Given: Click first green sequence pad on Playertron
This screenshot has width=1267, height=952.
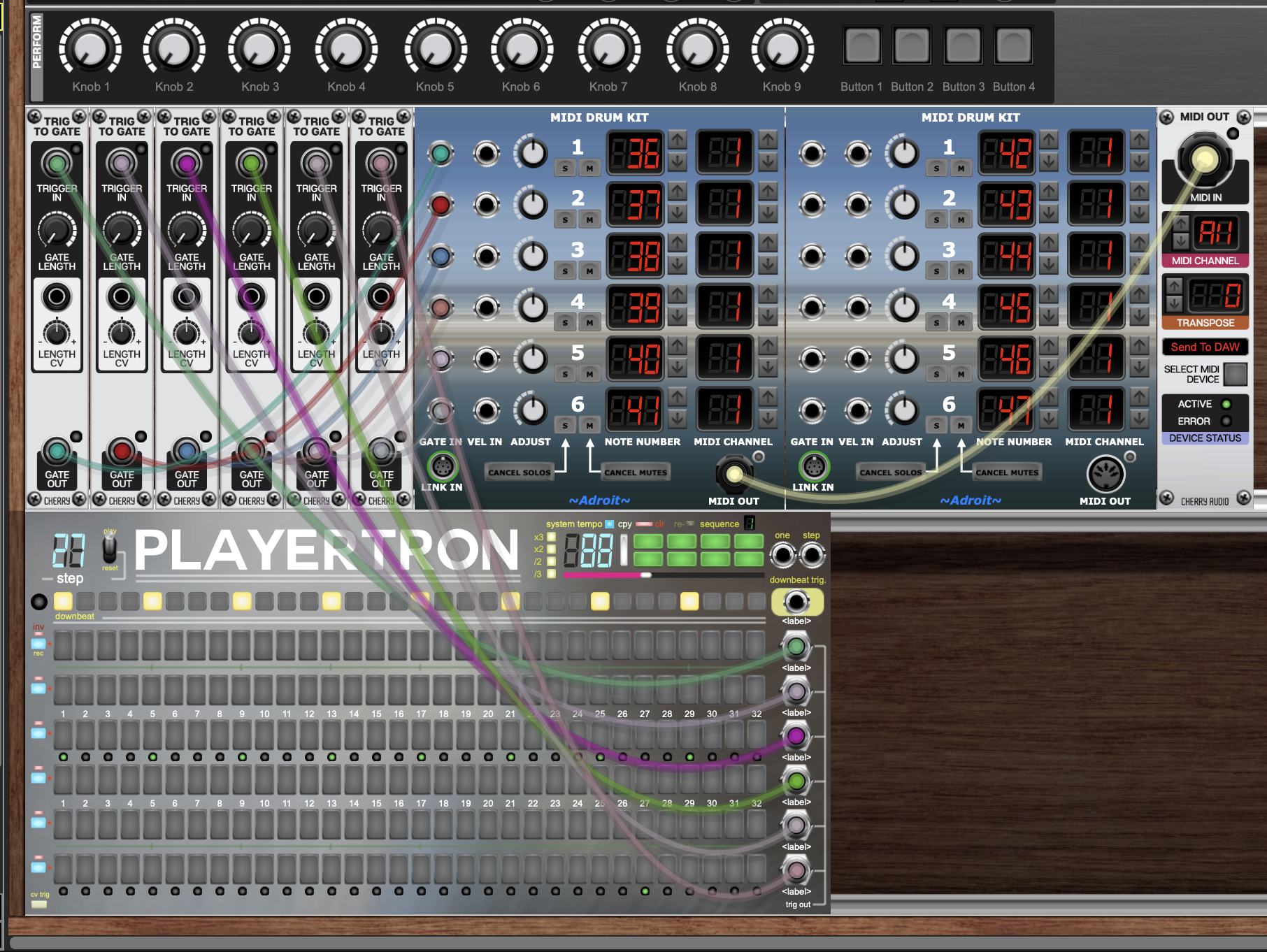Looking at the screenshot, I should click(647, 542).
